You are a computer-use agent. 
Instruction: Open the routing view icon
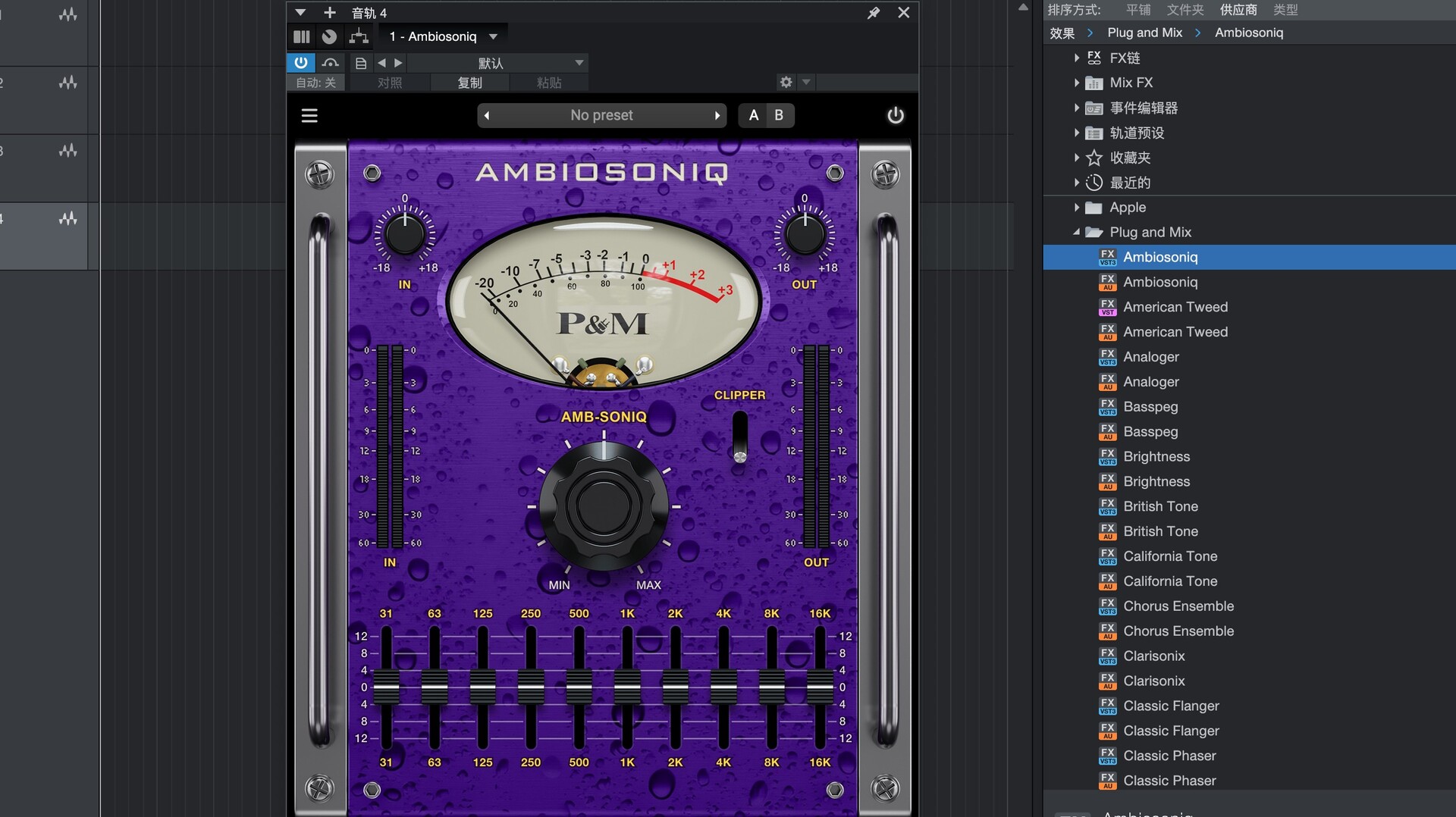coord(359,36)
